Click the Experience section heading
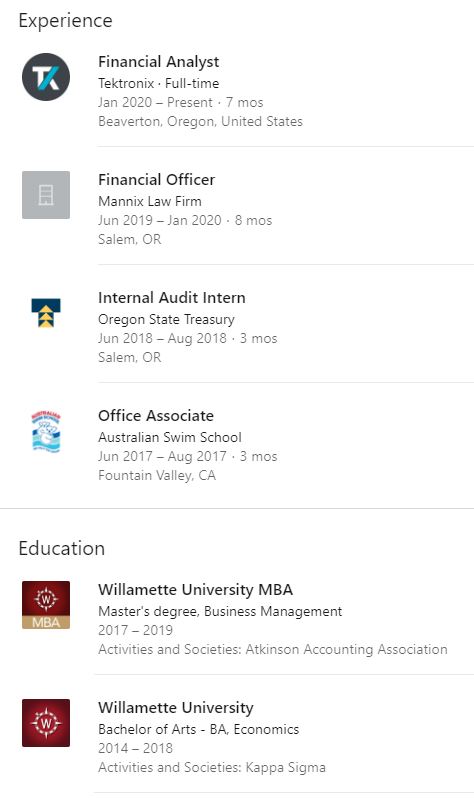This screenshot has height=798, width=474. pos(65,21)
